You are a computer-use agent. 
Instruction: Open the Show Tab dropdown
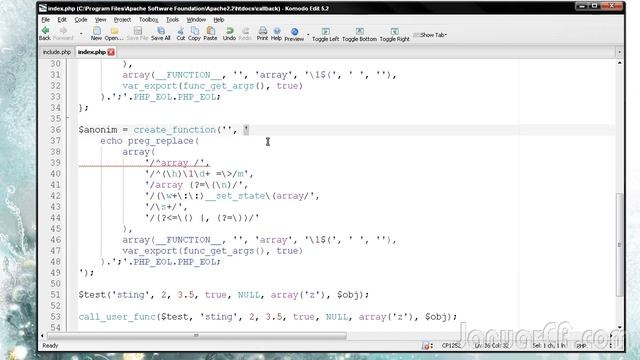pos(430,35)
